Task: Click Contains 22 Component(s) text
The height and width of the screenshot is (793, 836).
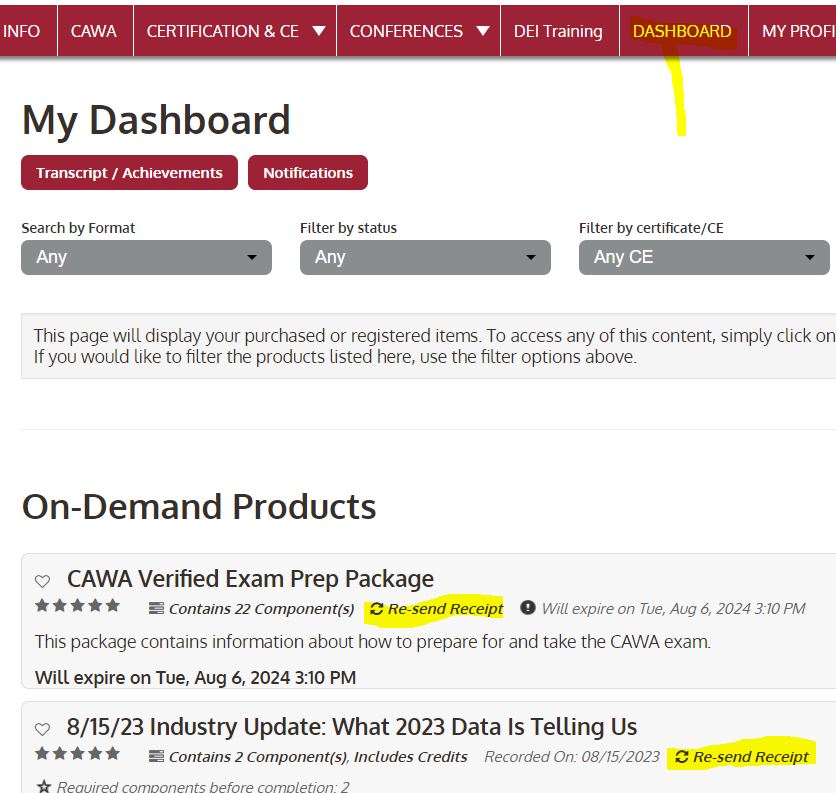Action: coord(261,608)
